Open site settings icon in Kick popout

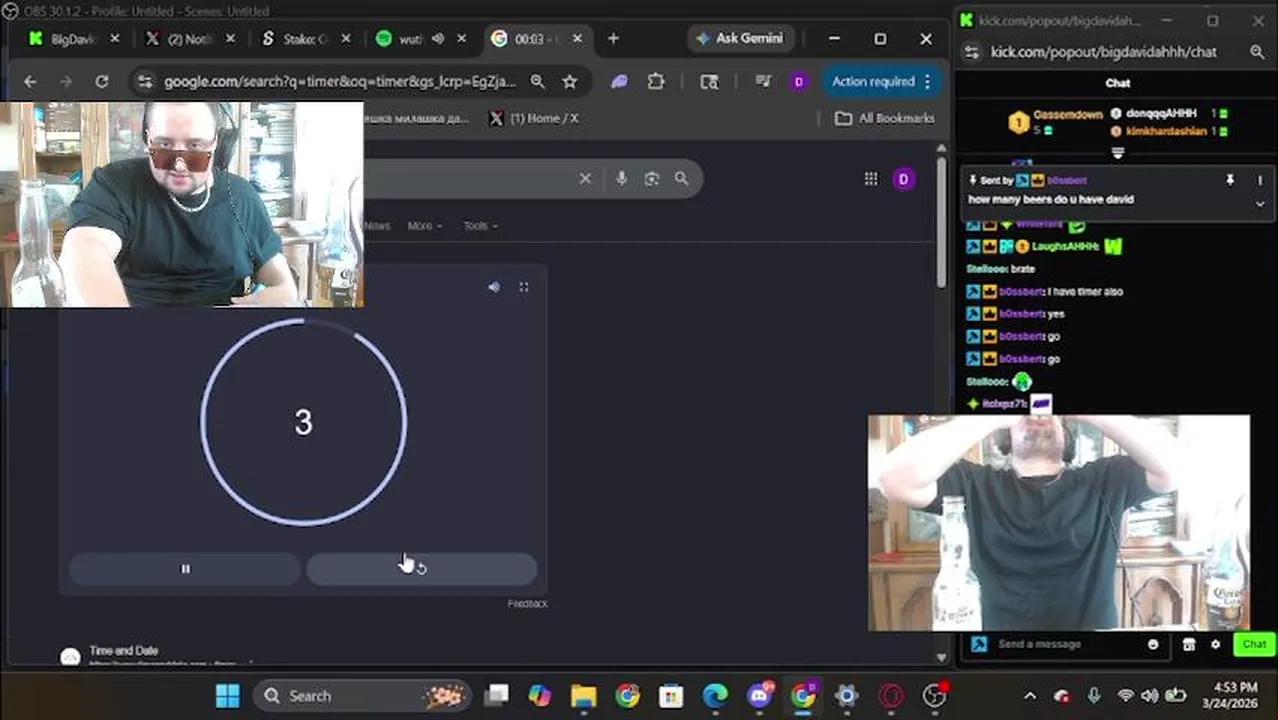(x=973, y=52)
